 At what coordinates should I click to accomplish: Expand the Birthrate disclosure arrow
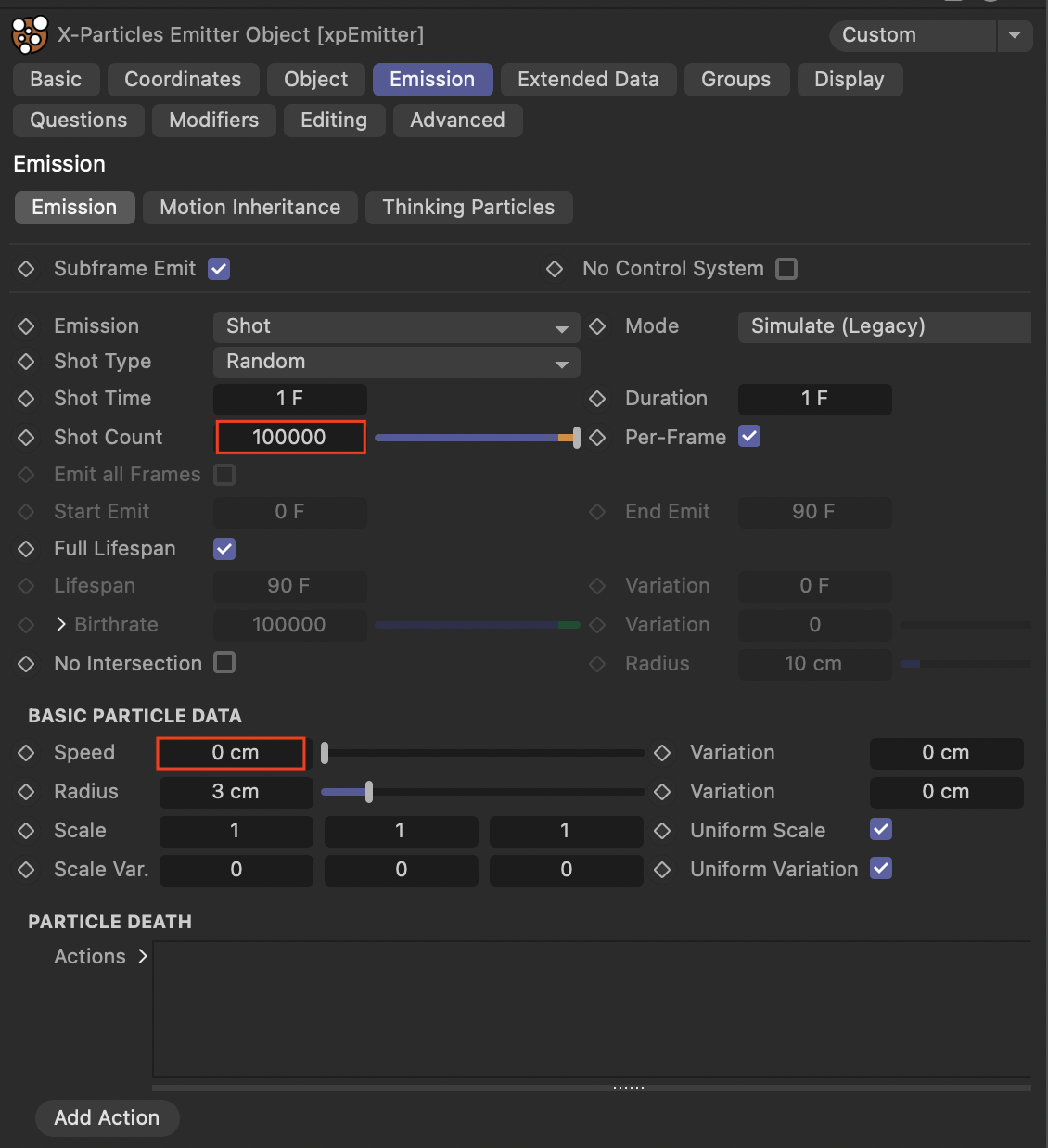[x=61, y=624]
